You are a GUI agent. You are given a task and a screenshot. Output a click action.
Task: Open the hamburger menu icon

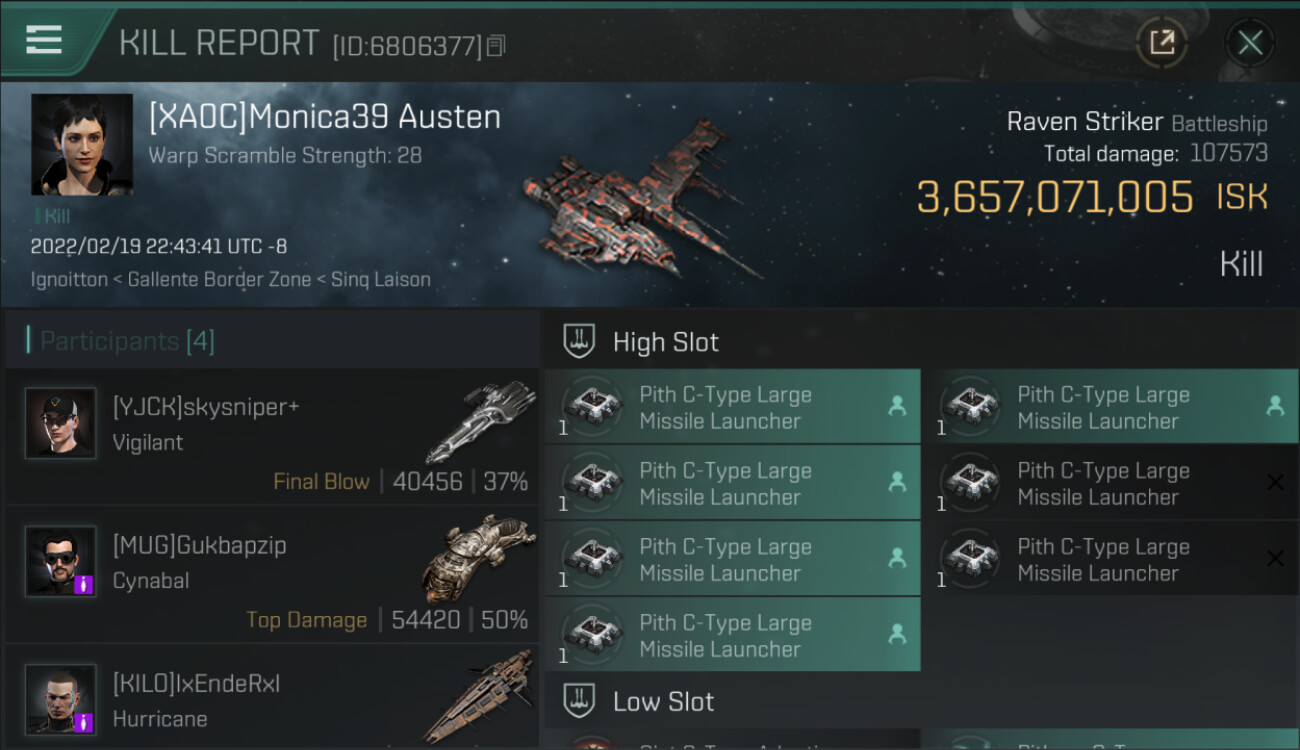tap(43, 41)
